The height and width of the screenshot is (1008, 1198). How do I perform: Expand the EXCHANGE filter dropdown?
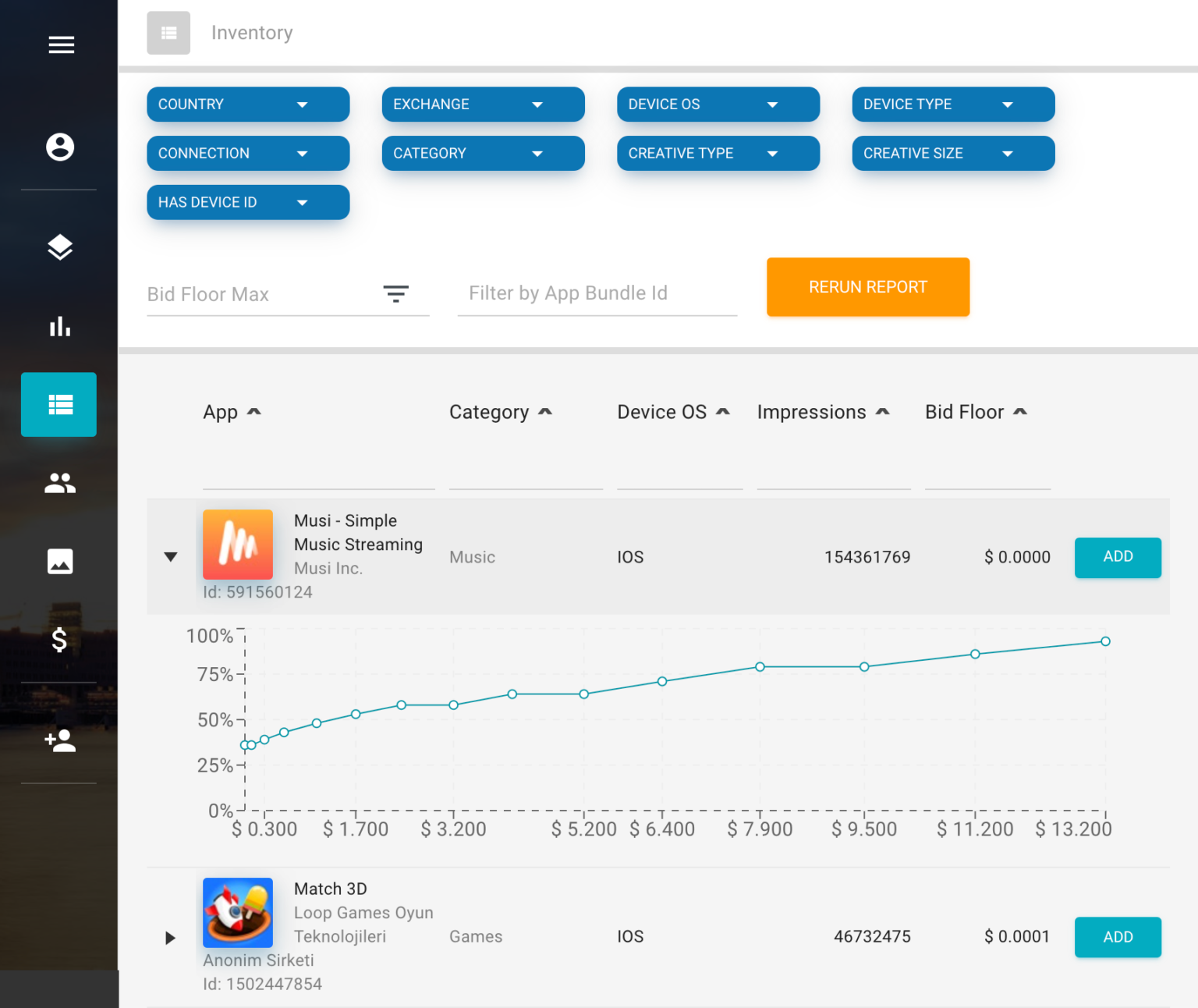point(483,105)
